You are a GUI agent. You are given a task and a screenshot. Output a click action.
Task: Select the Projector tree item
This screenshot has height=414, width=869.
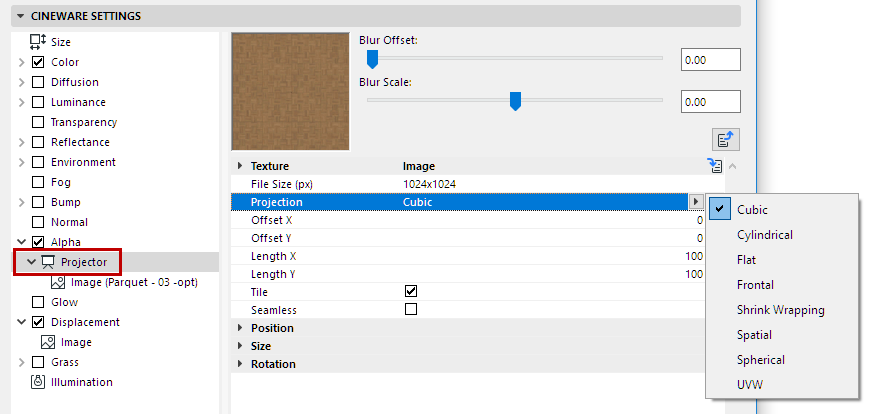pyautogui.click(x=115, y=262)
